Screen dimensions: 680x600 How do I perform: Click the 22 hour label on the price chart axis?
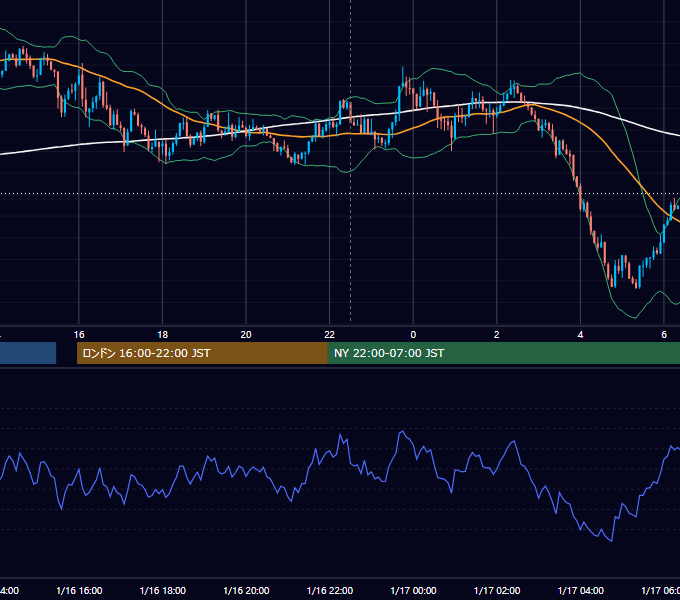click(x=330, y=335)
